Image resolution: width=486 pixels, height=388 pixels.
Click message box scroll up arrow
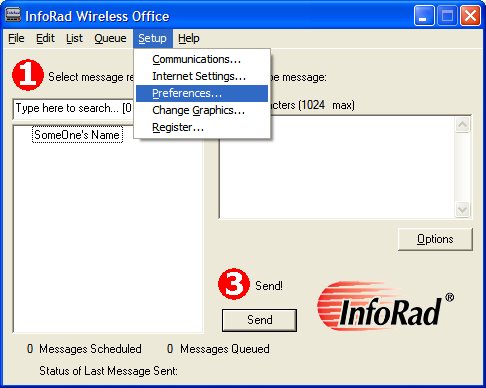click(x=462, y=125)
